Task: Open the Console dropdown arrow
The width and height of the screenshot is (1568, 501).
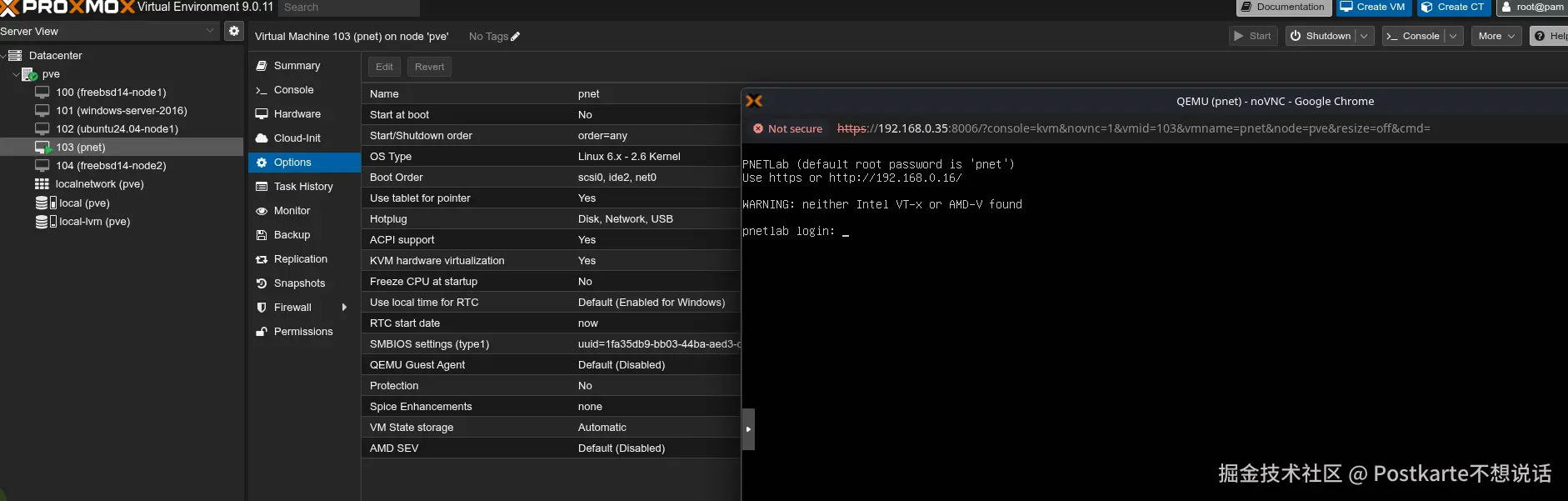Action: [1454, 36]
